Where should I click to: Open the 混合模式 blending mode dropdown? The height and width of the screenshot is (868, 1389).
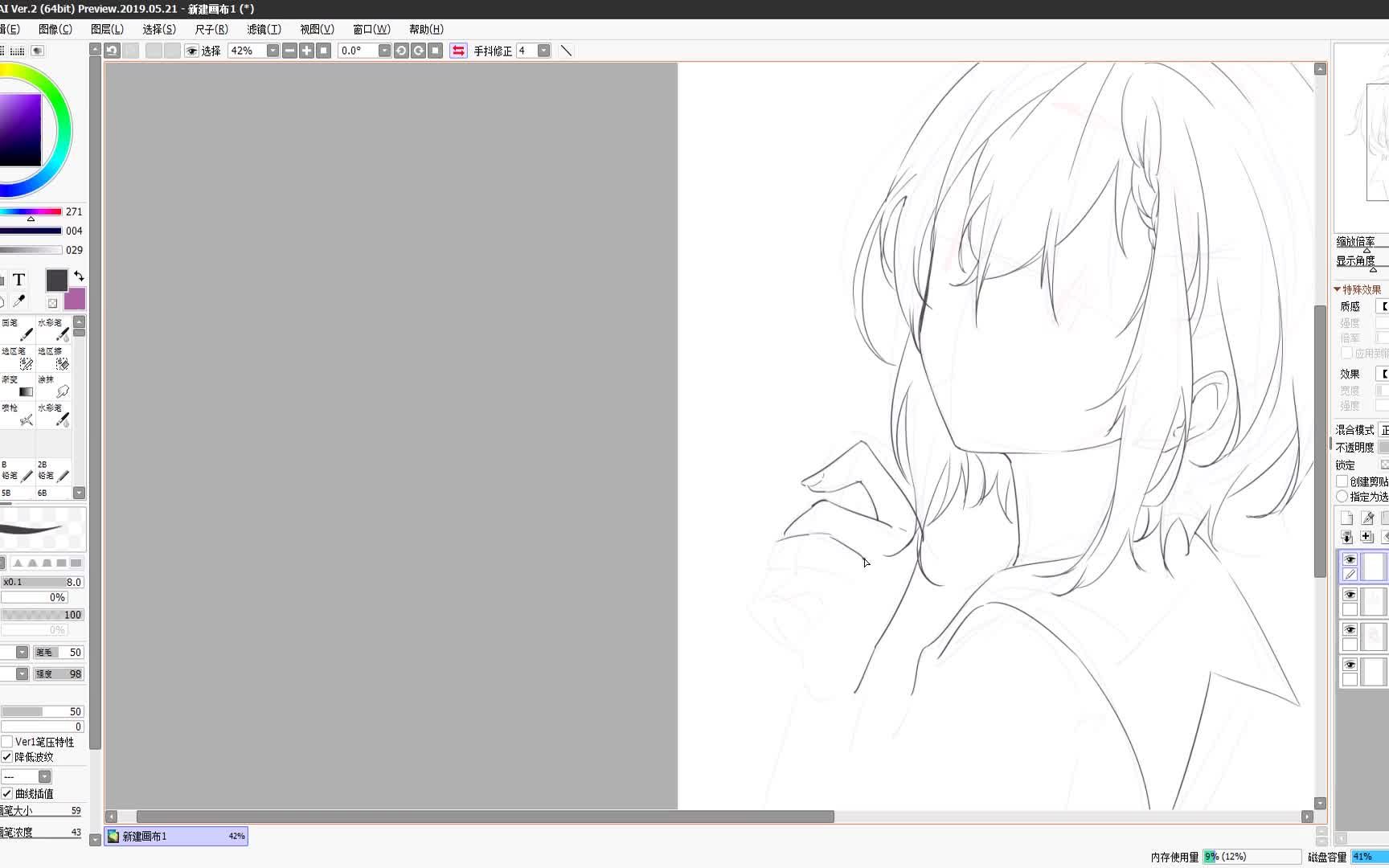tap(1383, 430)
